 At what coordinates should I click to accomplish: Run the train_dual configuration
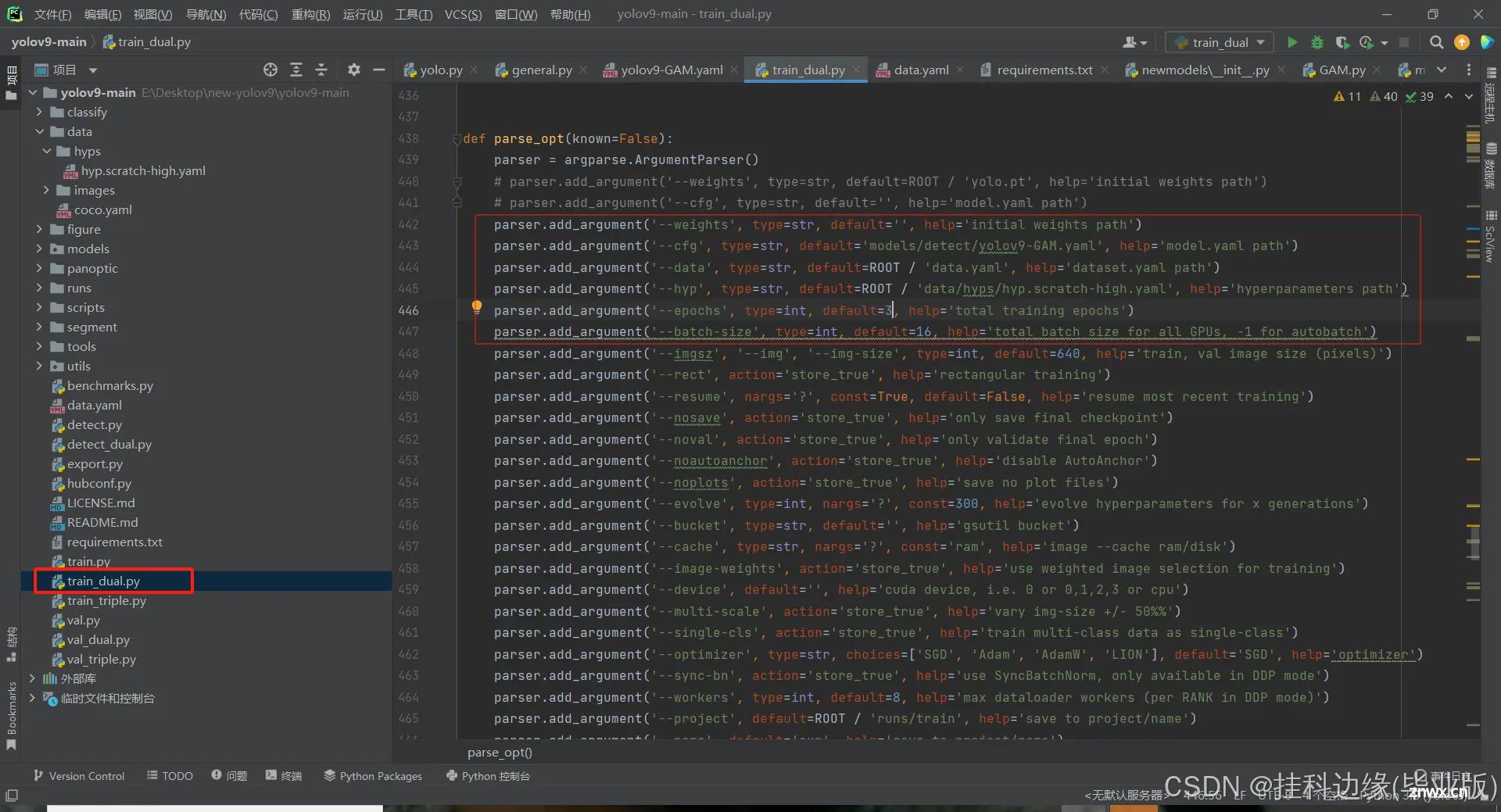1292,42
